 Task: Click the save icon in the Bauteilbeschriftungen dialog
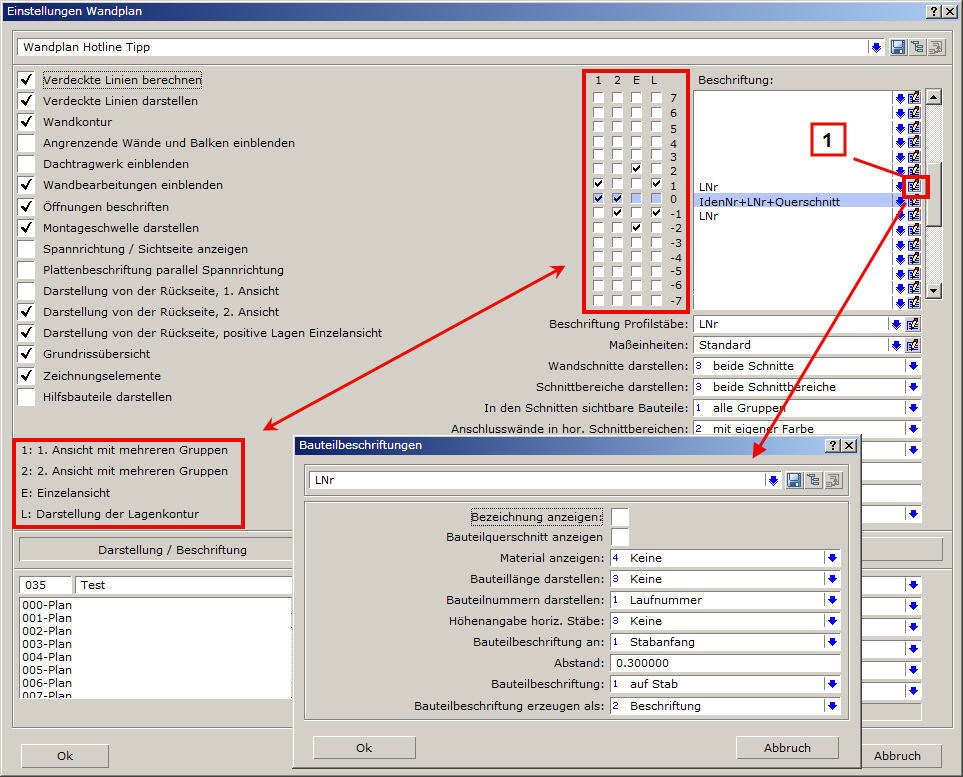tap(794, 480)
